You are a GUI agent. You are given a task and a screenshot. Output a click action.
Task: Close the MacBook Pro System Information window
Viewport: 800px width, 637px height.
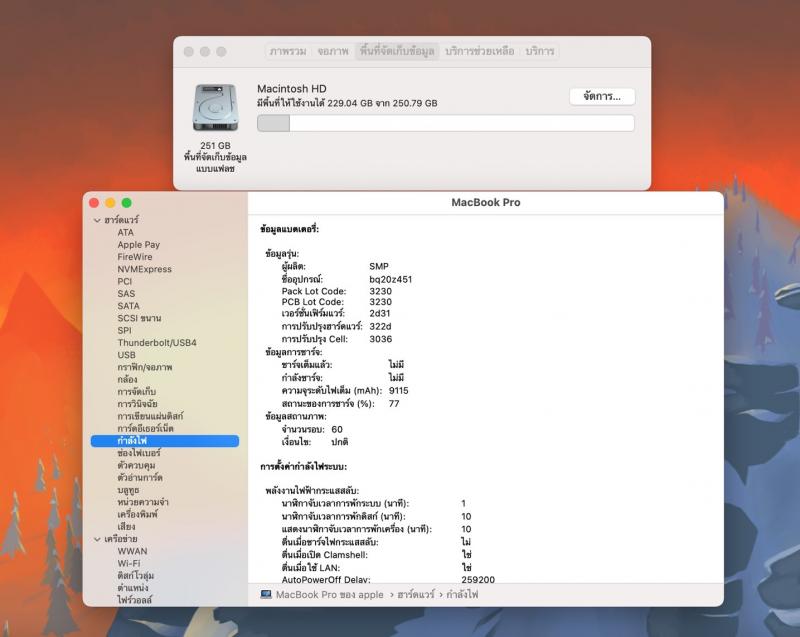(94, 203)
